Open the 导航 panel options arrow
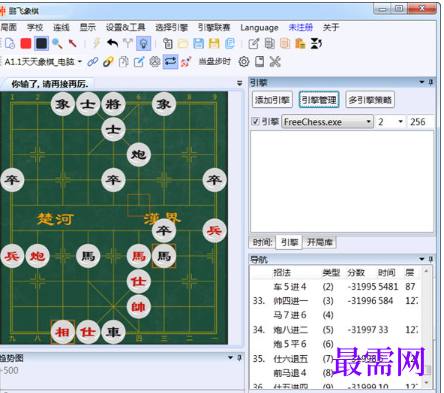Screen dimensions: 444x393 pyautogui.click(x=422, y=259)
